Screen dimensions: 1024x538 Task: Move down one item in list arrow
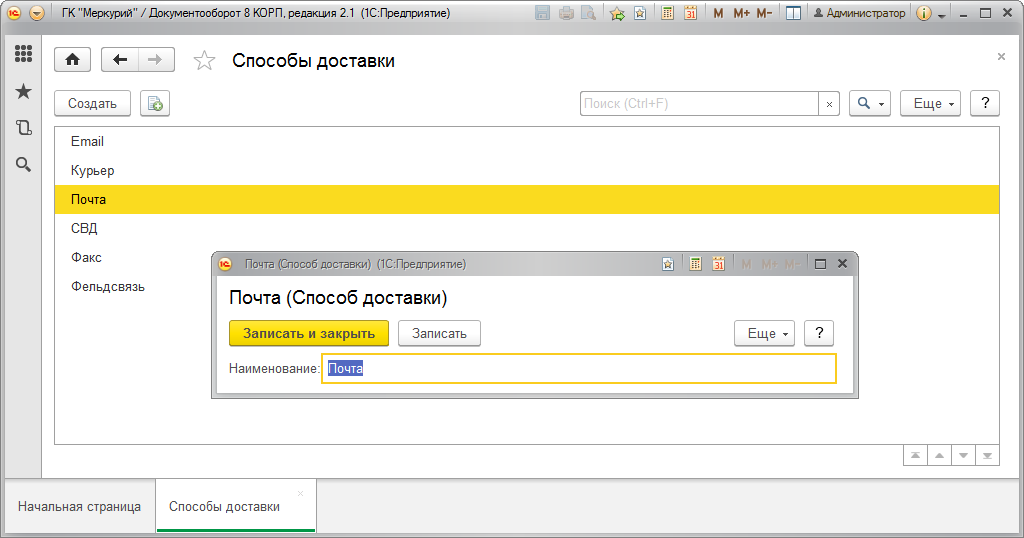[963, 456]
